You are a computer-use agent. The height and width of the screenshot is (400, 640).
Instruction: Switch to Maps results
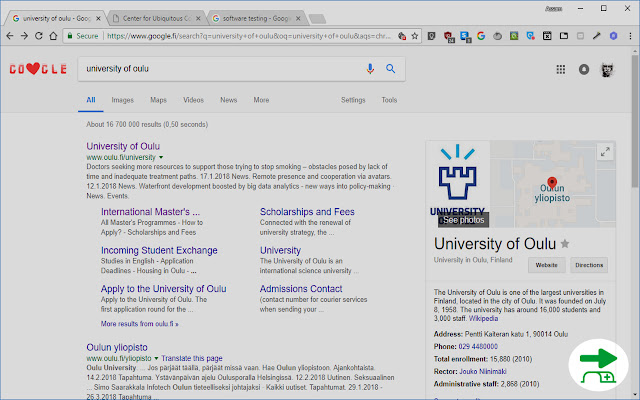[x=158, y=100]
